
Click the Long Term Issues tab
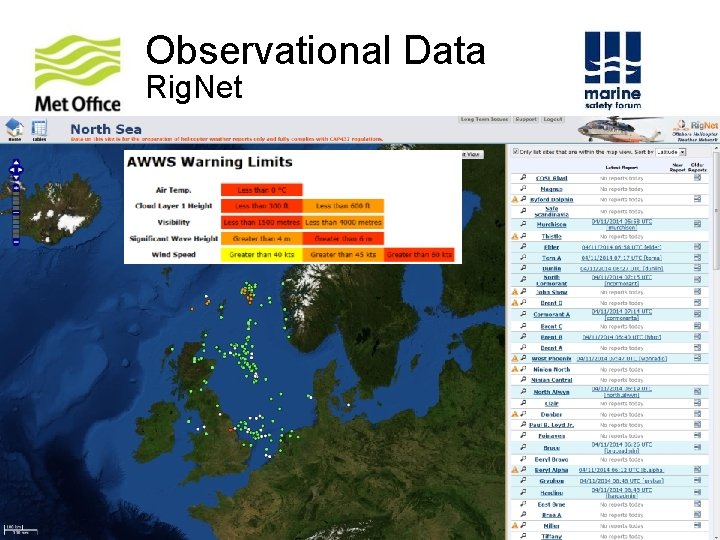484,119
